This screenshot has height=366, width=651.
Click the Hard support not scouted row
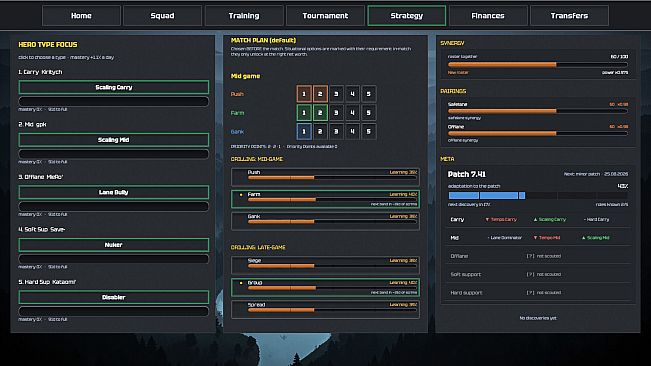(x=538, y=293)
